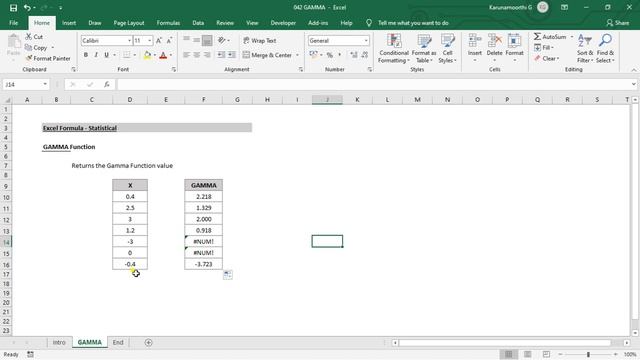Click the Select All corner button
Image resolution: width=640 pixels, height=360 pixels.
point(7,100)
